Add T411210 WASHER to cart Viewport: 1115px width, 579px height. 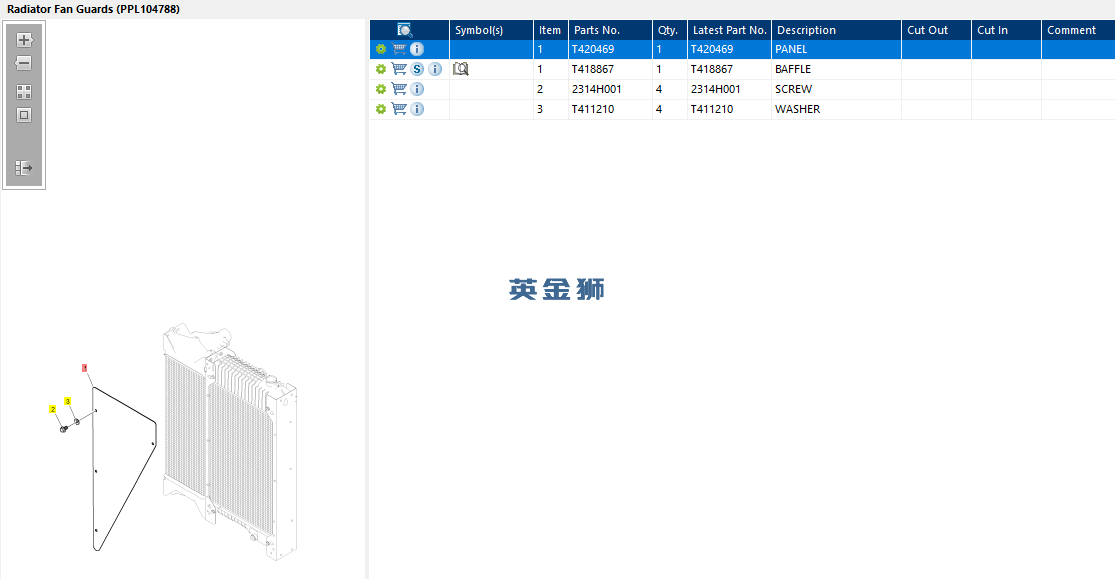click(x=399, y=109)
